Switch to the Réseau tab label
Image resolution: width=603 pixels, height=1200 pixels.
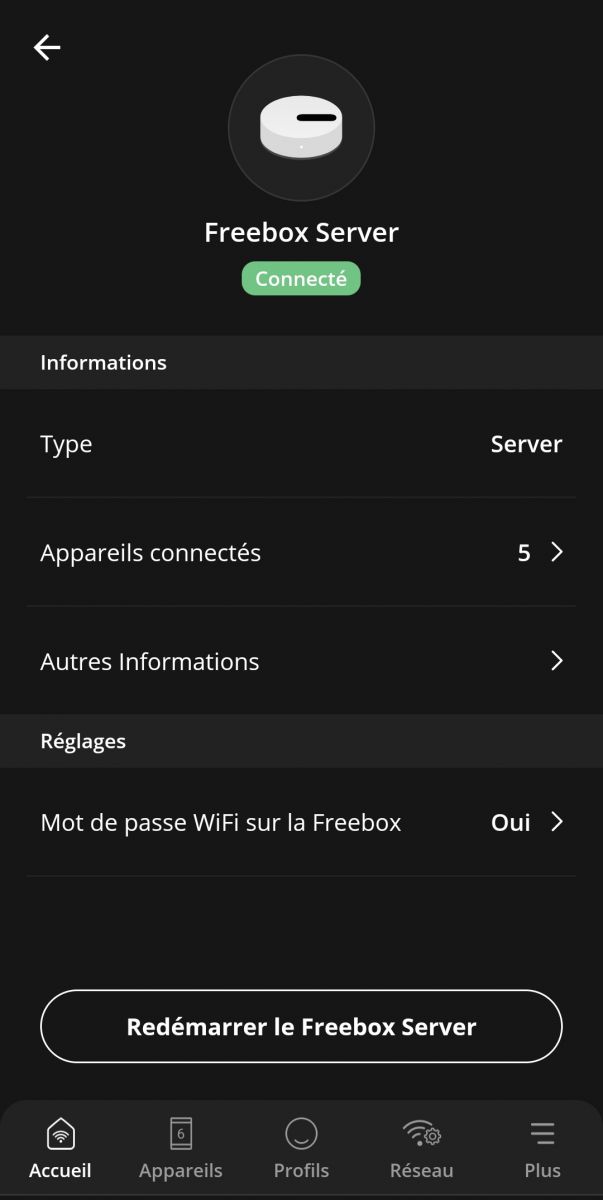point(422,1171)
